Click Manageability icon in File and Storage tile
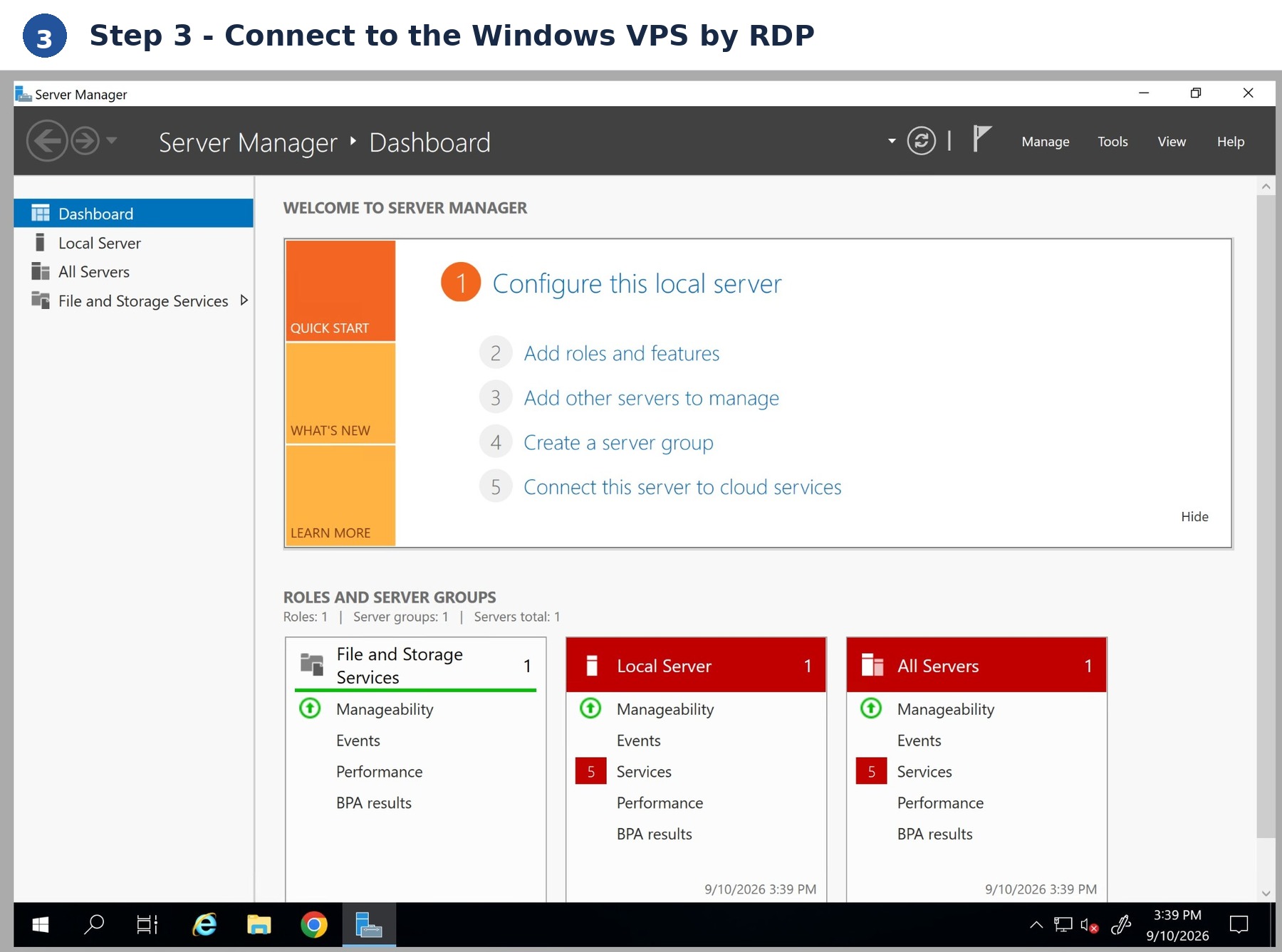The width and height of the screenshot is (1282, 952). (310, 708)
